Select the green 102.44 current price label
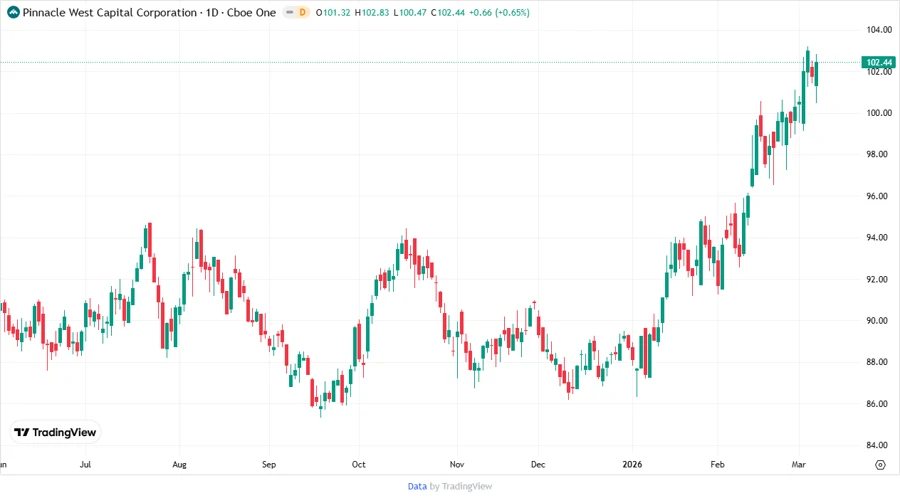 (879, 62)
